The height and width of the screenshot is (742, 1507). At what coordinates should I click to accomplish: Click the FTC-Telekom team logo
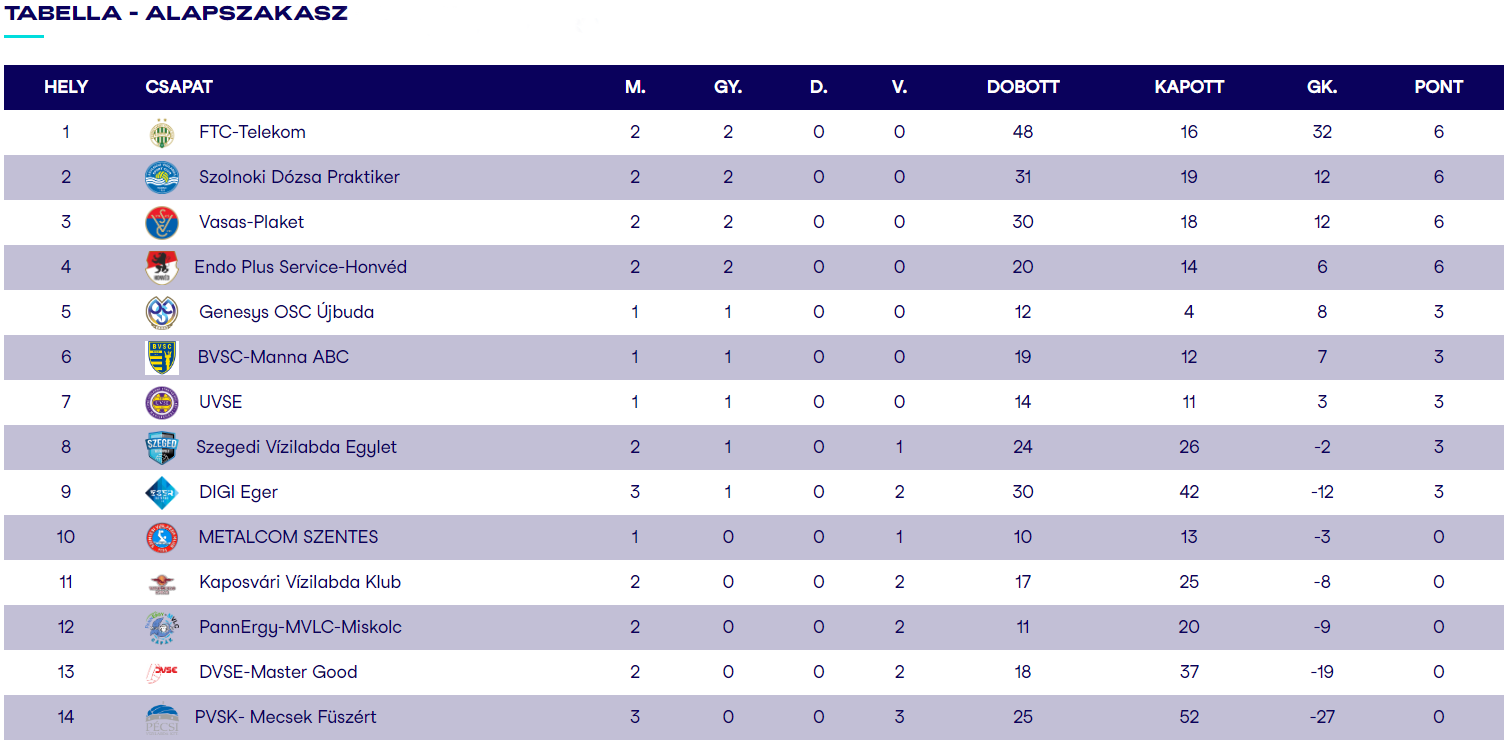[x=161, y=132]
